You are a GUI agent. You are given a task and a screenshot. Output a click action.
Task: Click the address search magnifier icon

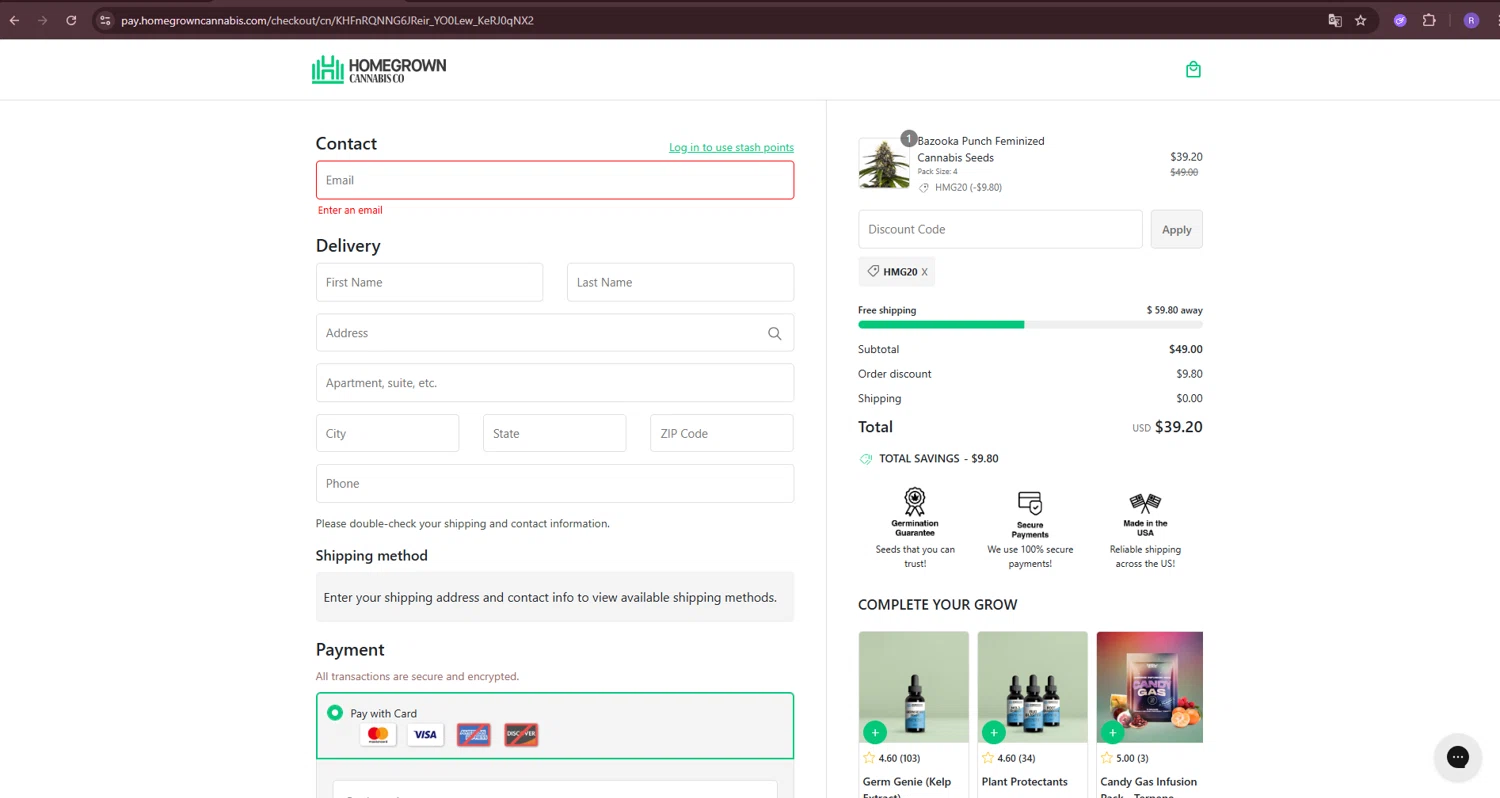pyautogui.click(x=774, y=334)
